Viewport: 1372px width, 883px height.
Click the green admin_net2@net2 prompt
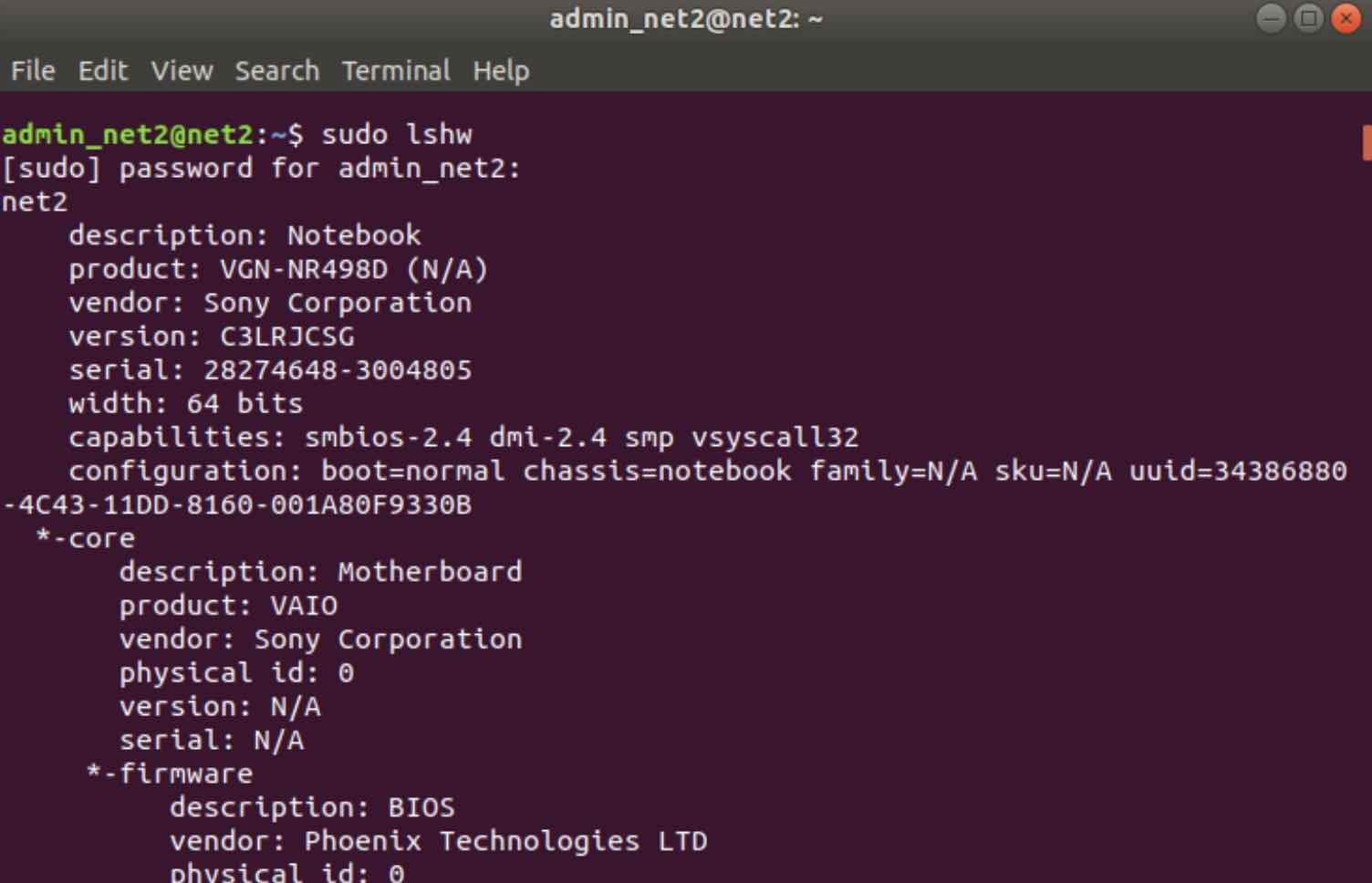(x=127, y=134)
